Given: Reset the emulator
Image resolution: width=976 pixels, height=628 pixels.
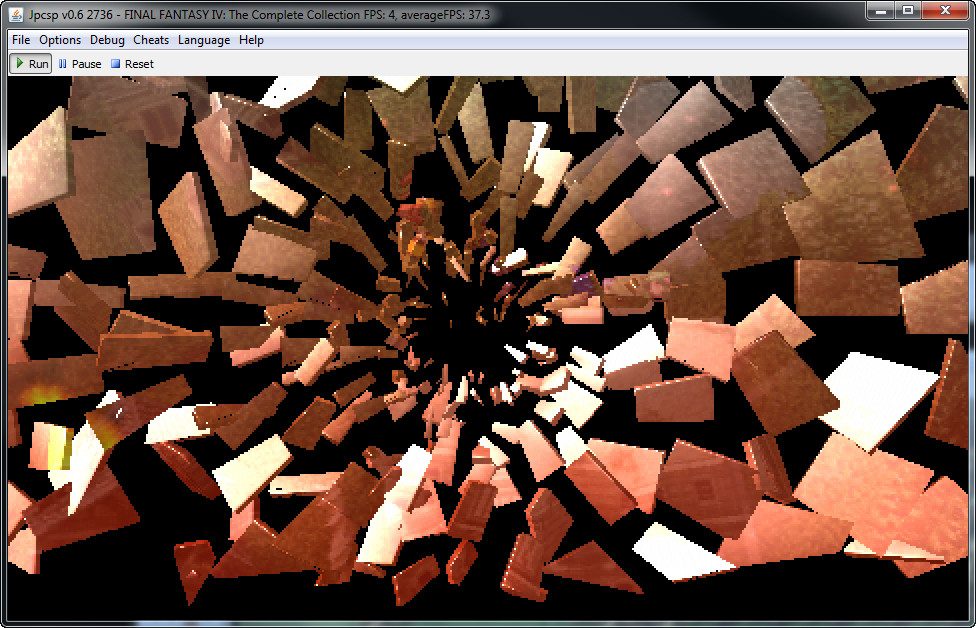Looking at the screenshot, I should click(132, 63).
